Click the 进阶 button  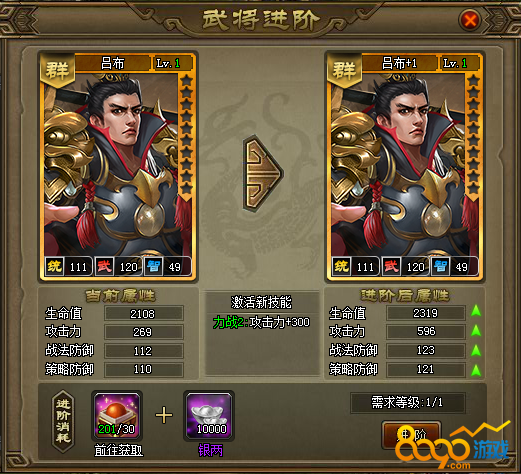pos(412,435)
